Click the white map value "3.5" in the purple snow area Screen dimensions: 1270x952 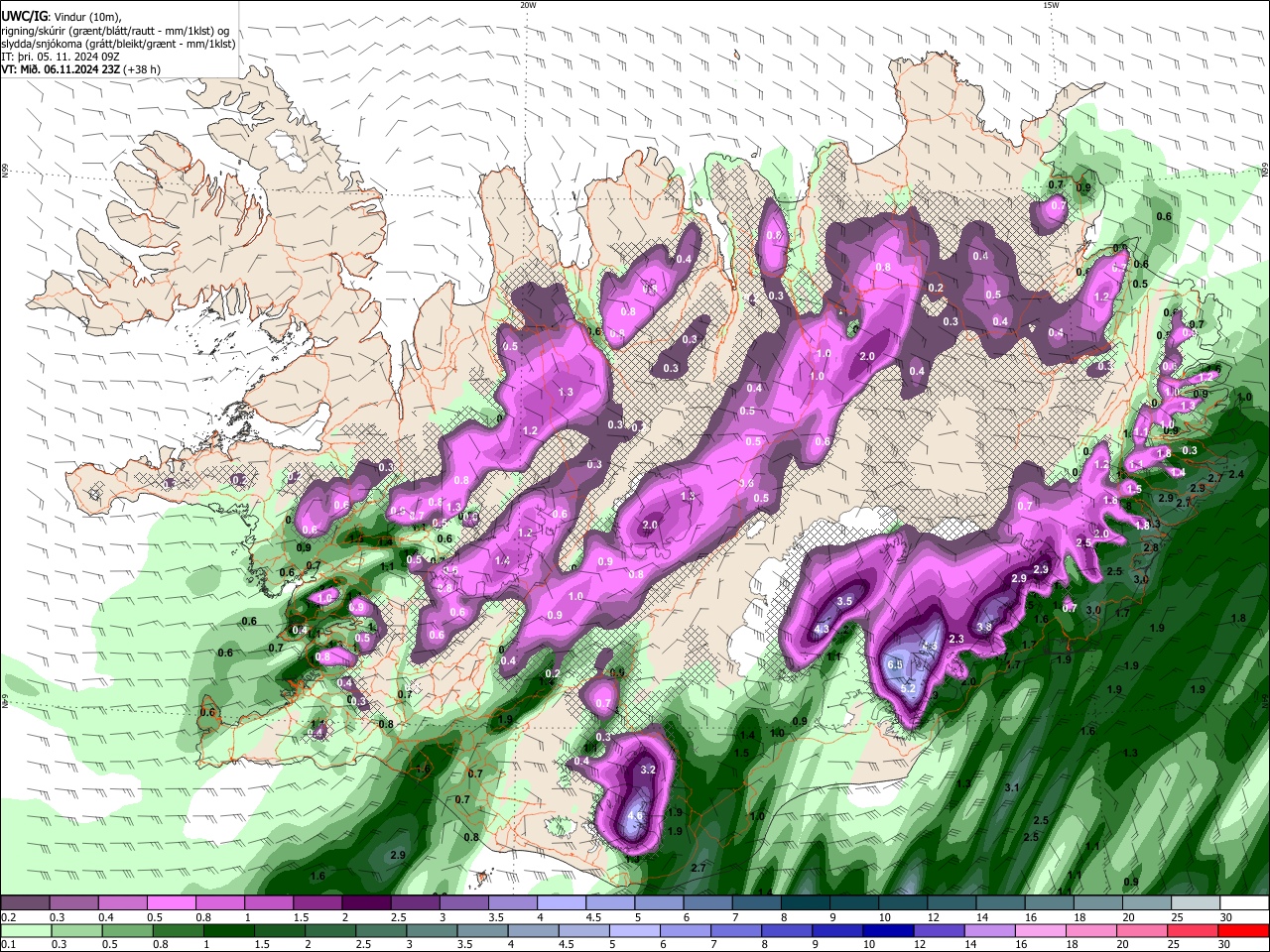845,601
